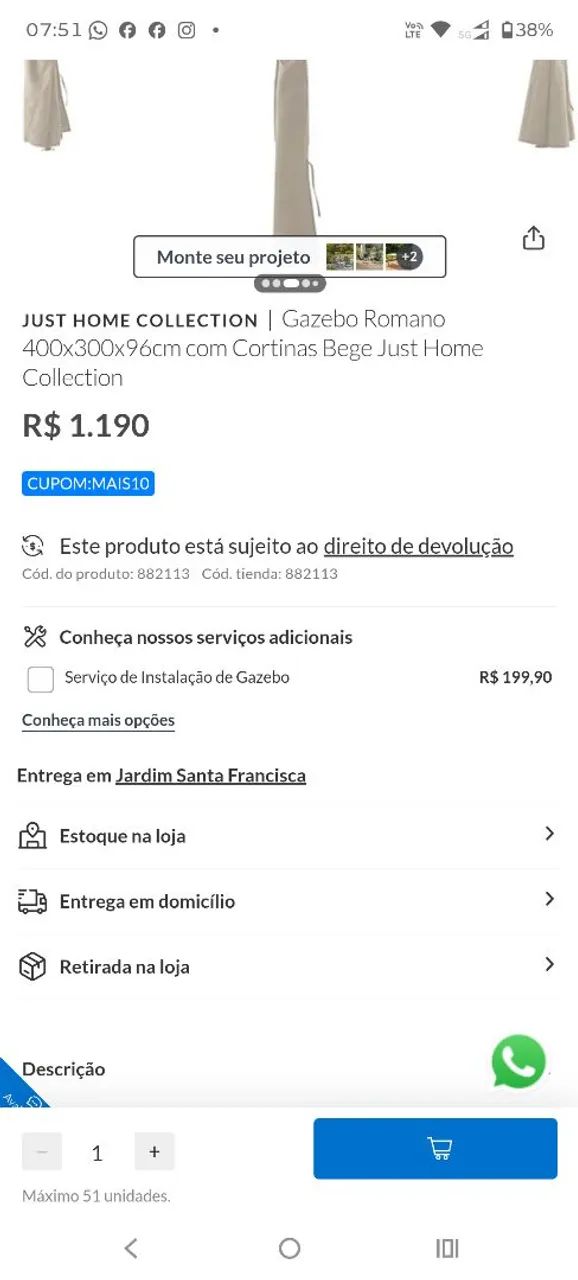Tap the store pickup box icon
This screenshot has height=1280, width=578.
pyautogui.click(x=33, y=966)
